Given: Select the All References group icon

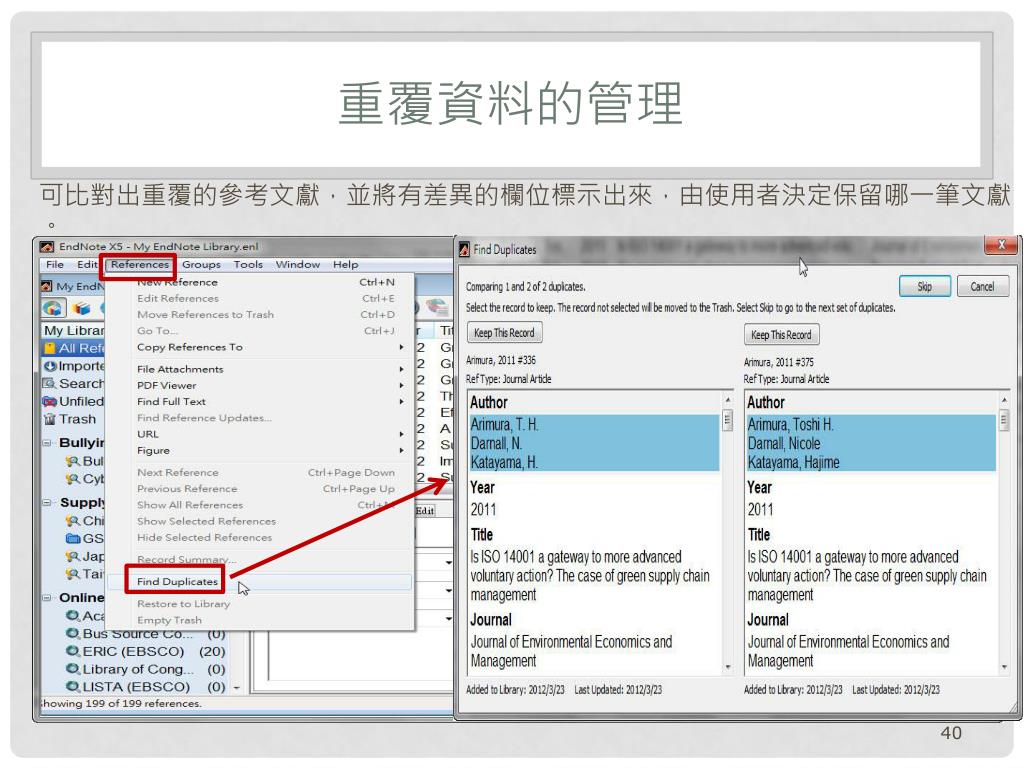Looking at the screenshot, I should tap(50, 348).
